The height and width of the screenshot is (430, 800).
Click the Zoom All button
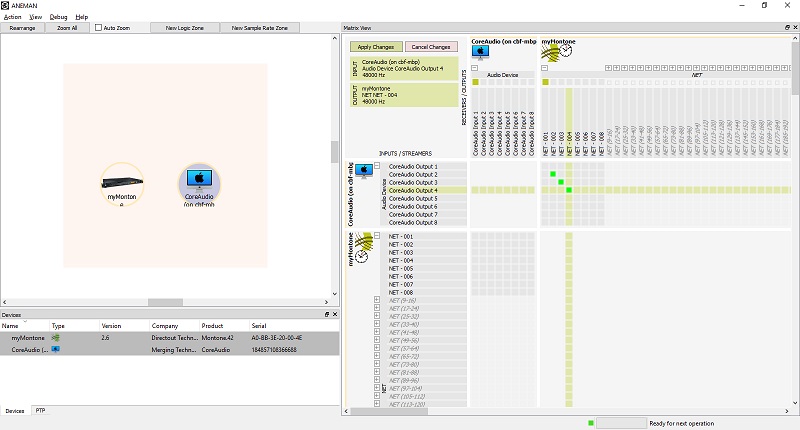pyautogui.click(x=67, y=28)
